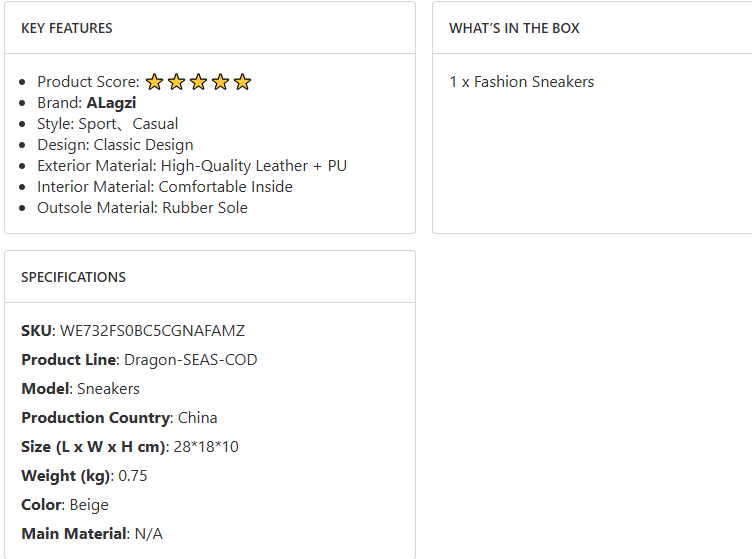Click the Size 28*18*10 value
The height and width of the screenshot is (559, 752).
206,447
